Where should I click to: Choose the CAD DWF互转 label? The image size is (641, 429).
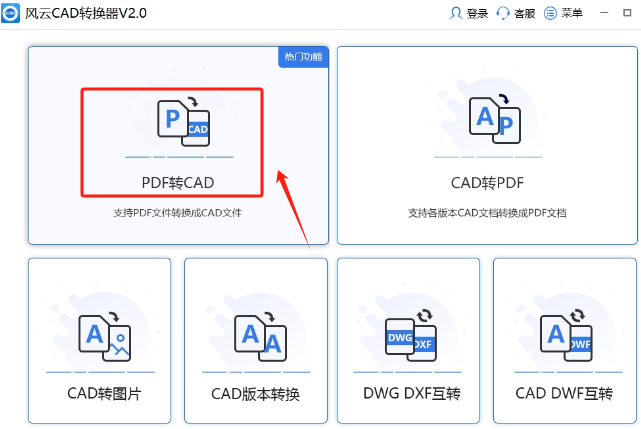click(564, 393)
